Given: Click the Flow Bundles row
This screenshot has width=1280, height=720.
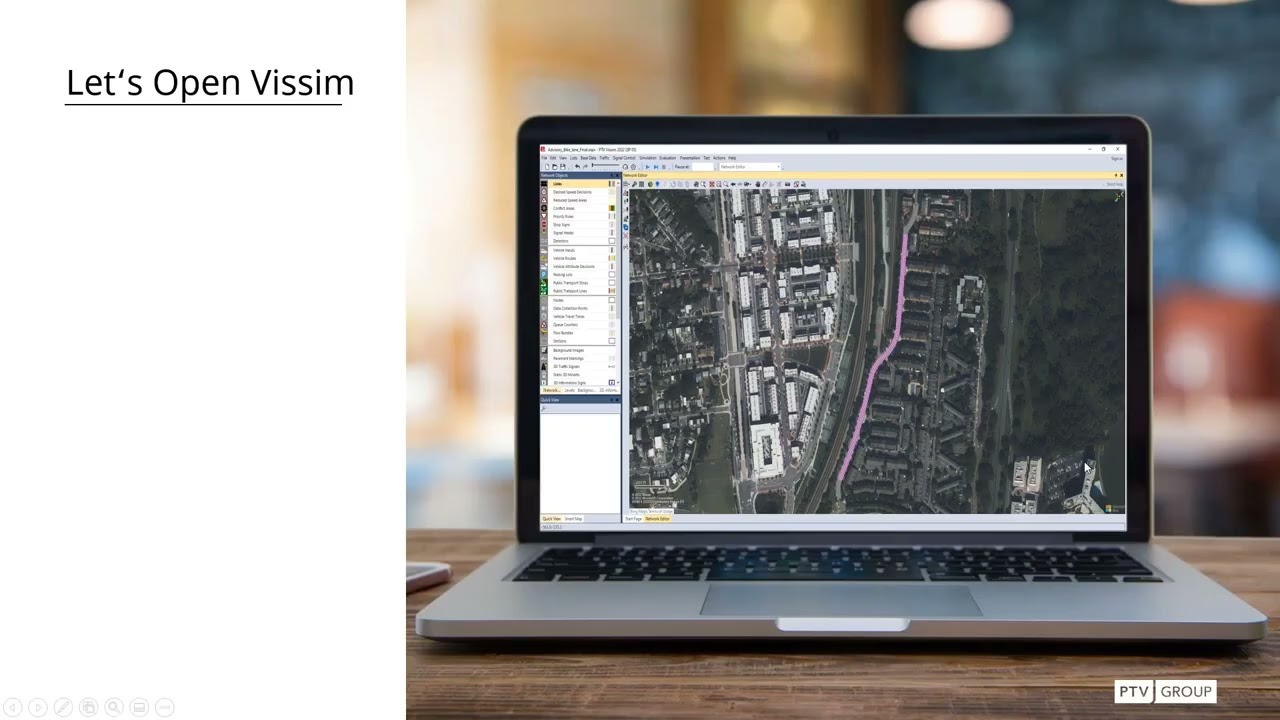Looking at the screenshot, I should click(580, 333).
